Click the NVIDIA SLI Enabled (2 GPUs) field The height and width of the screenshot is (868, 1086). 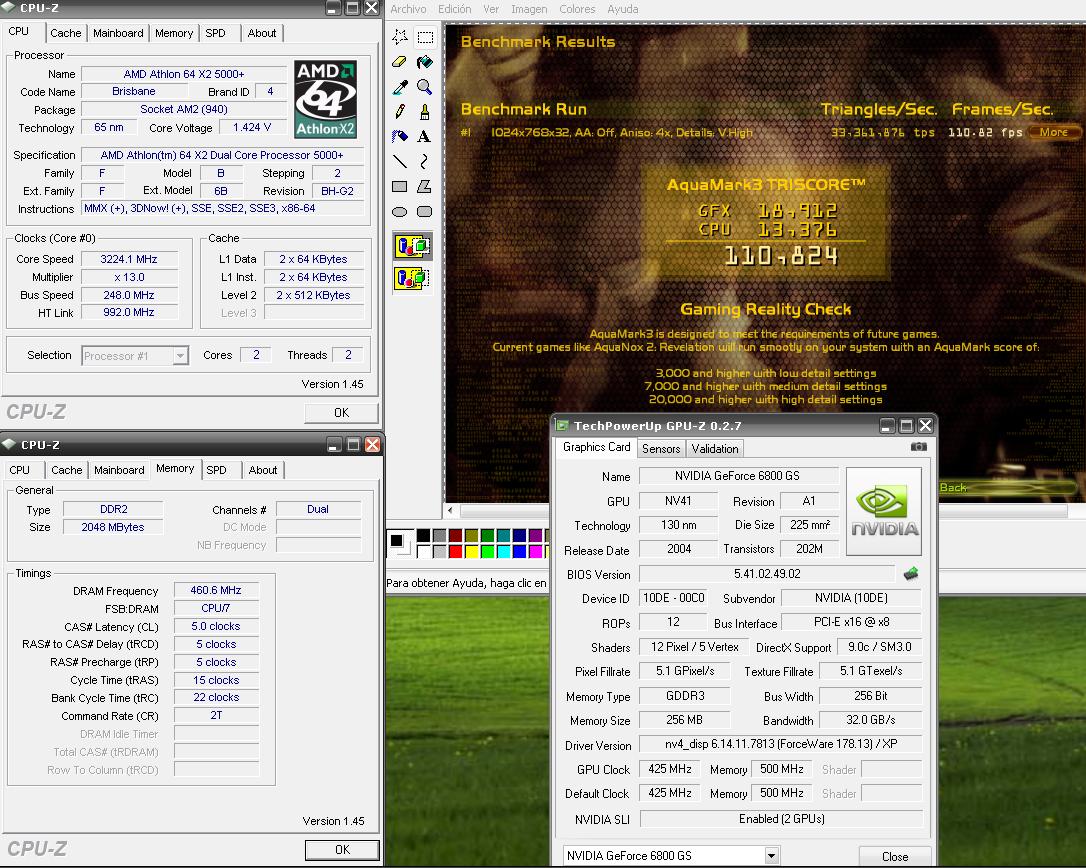pyautogui.click(x=781, y=819)
